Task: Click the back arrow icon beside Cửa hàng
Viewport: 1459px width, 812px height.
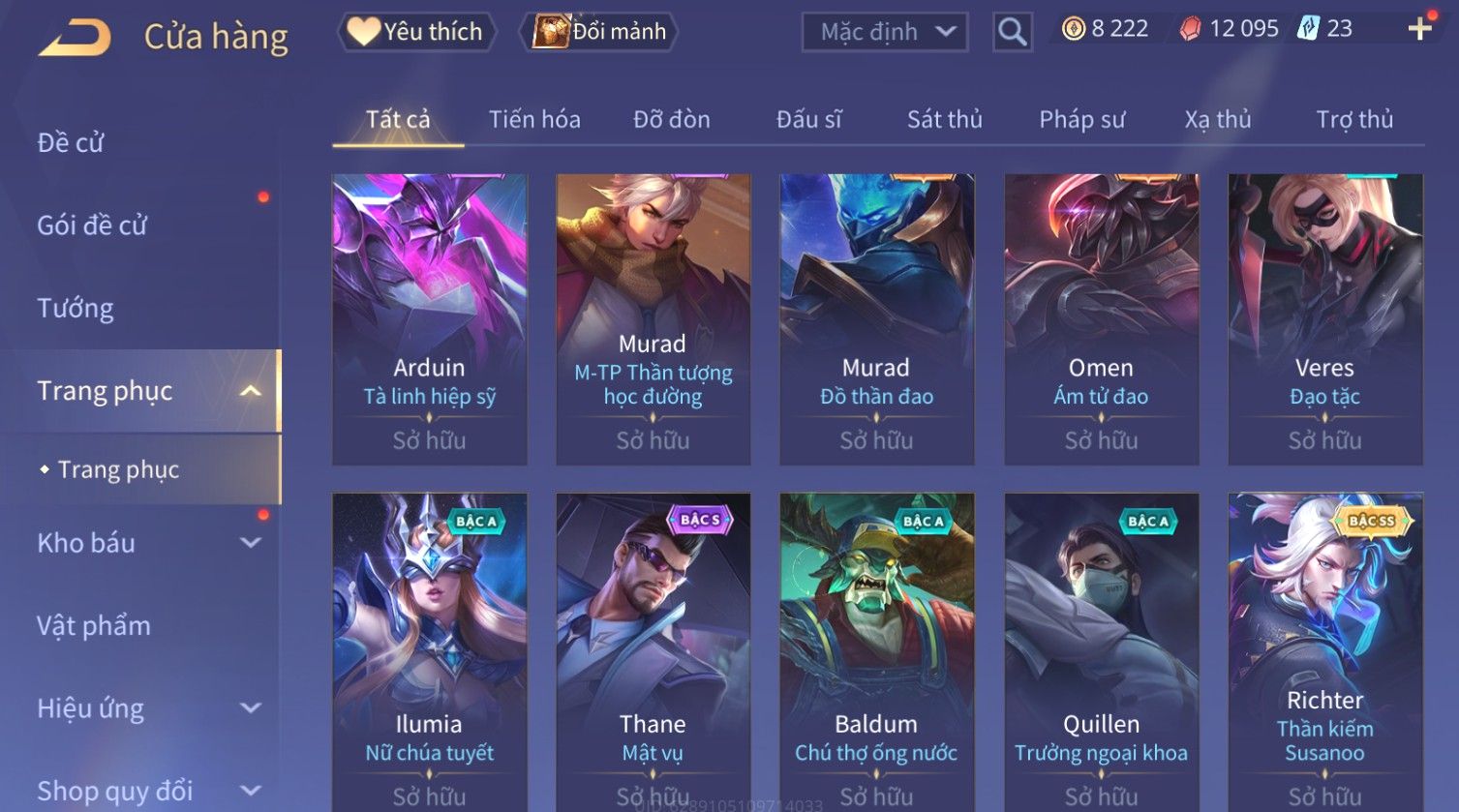Action: click(75, 38)
